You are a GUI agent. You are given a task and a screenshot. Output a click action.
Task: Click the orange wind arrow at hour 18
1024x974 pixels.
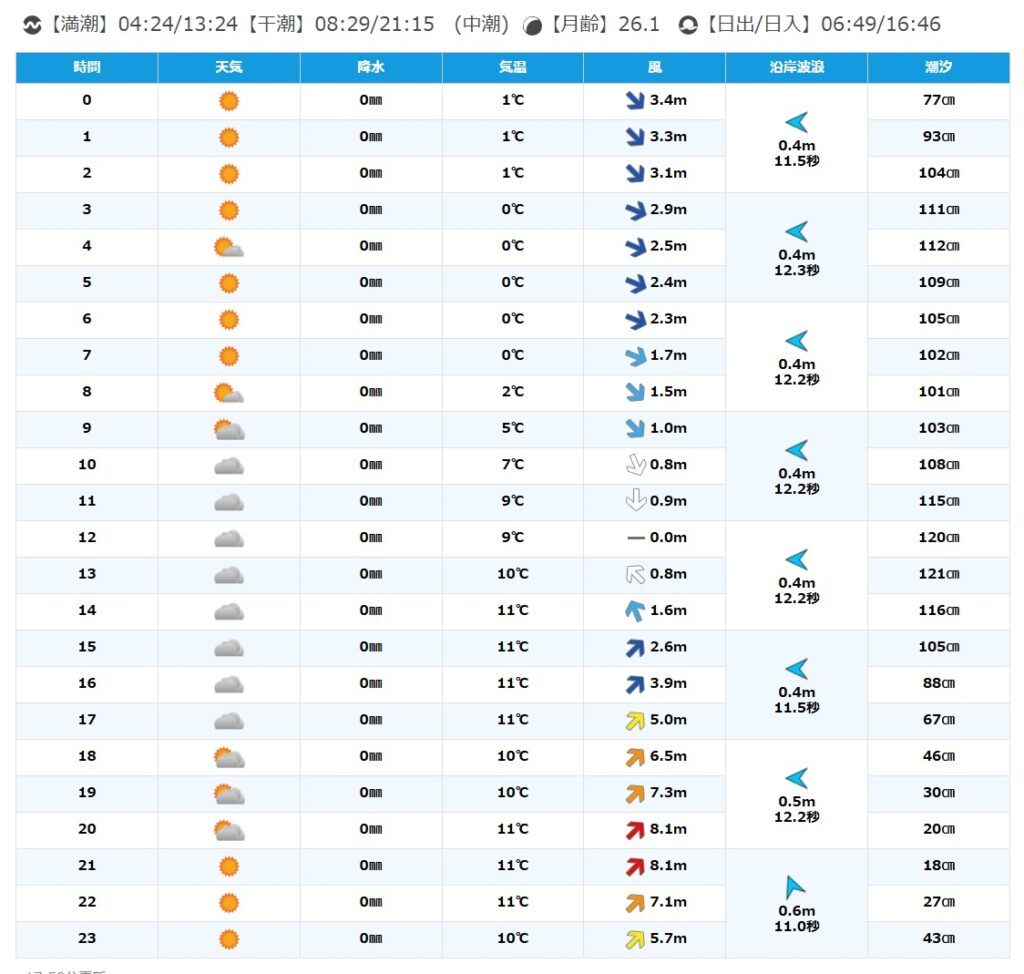(634, 757)
